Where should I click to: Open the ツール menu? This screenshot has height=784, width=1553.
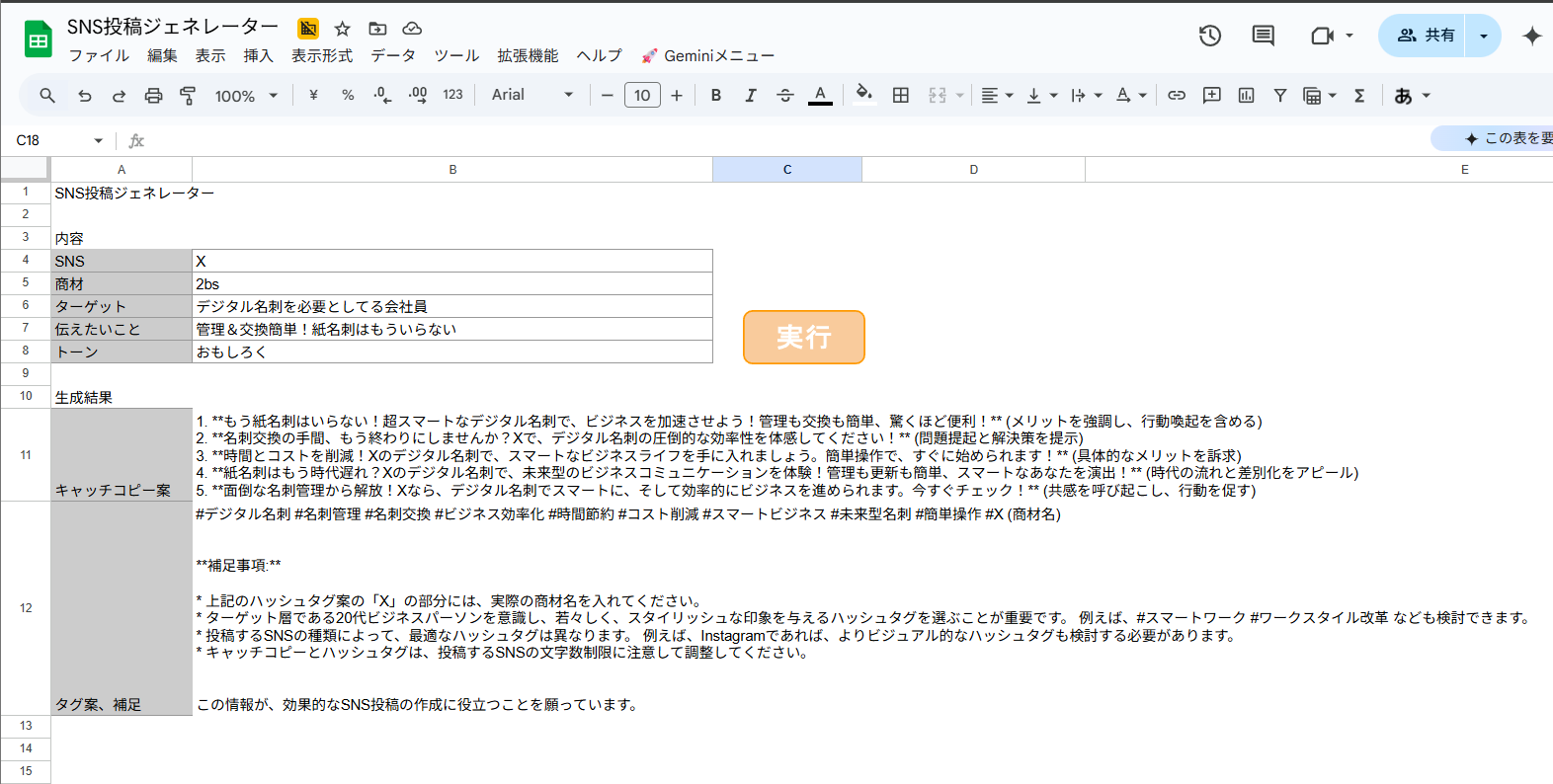click(456, 55)
